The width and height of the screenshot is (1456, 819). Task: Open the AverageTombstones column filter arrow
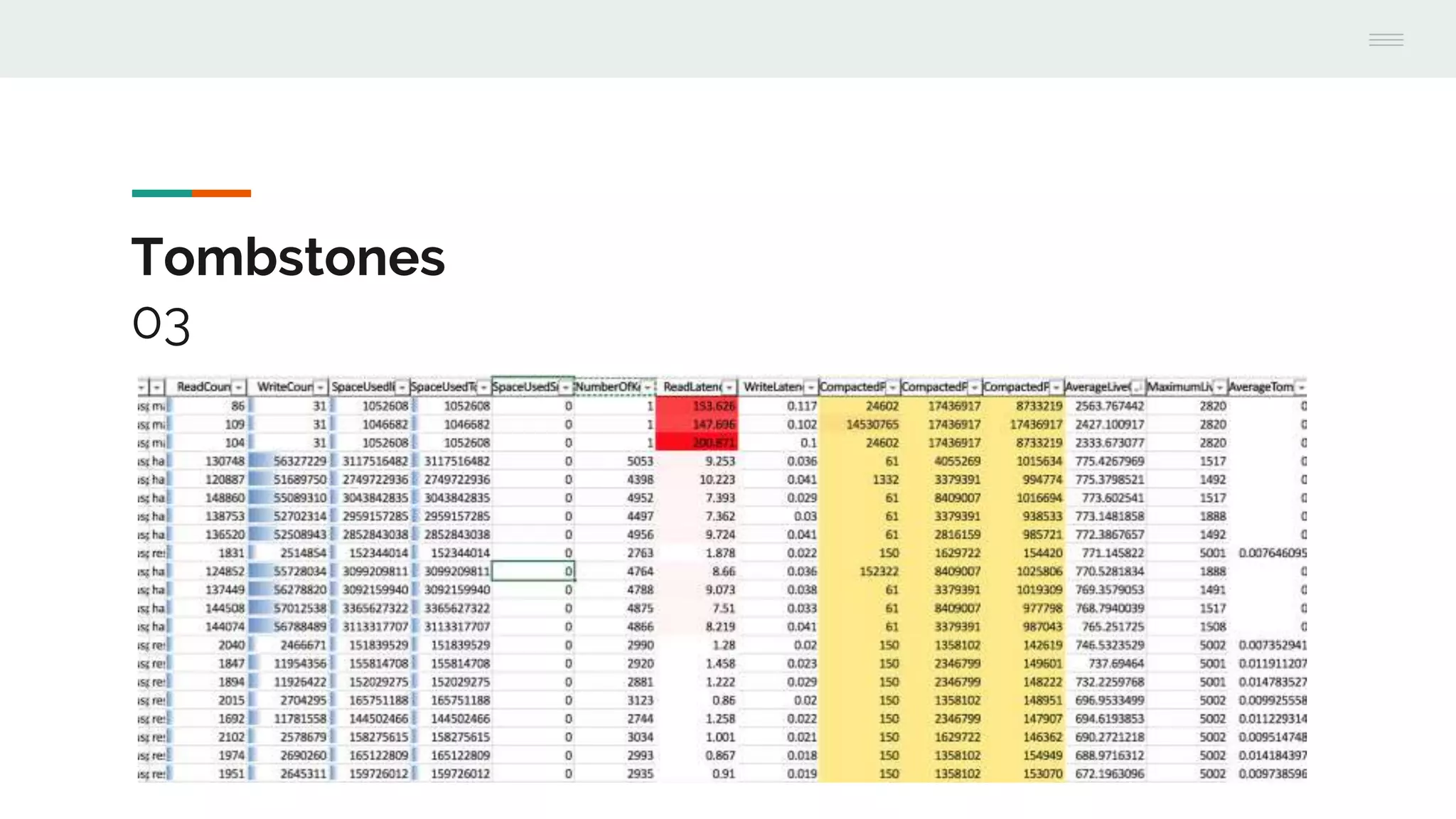coord(1301,387)
